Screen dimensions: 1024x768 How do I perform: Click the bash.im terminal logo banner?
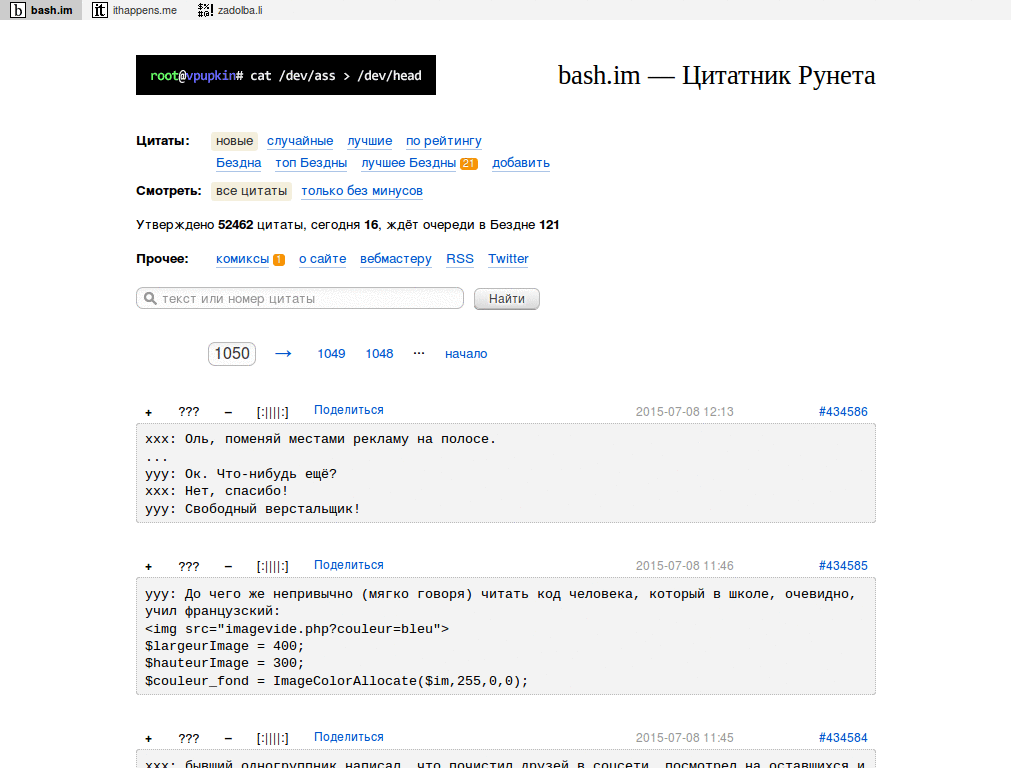click(285, 75)
